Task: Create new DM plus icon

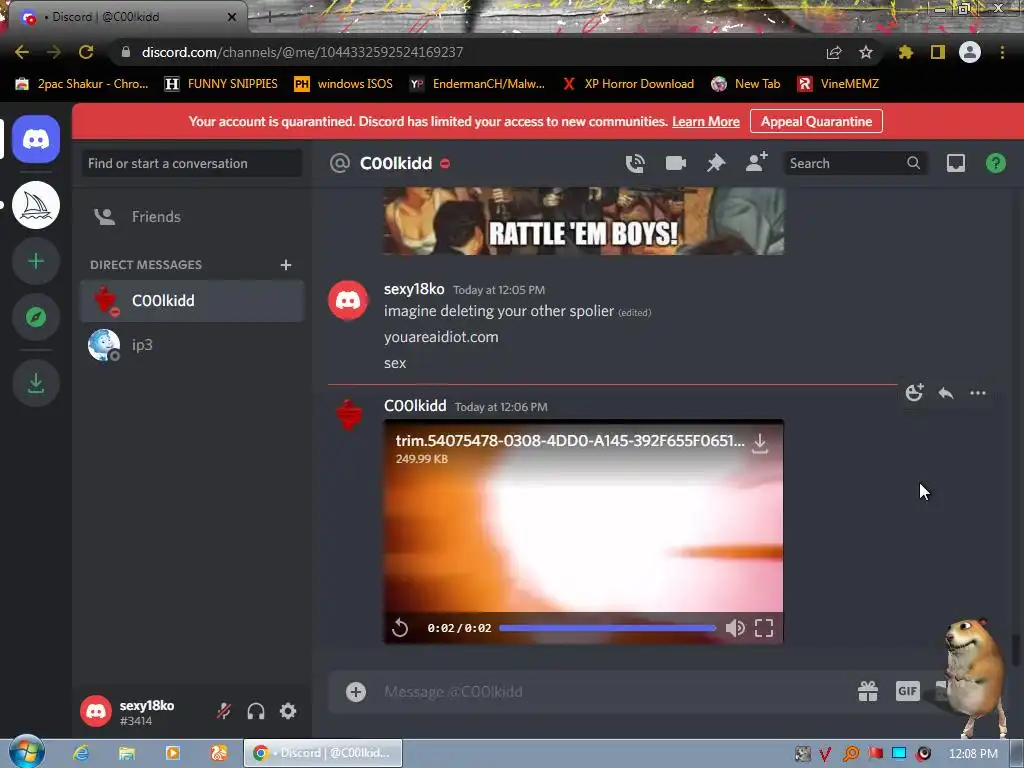Action: tap(285, 264)
